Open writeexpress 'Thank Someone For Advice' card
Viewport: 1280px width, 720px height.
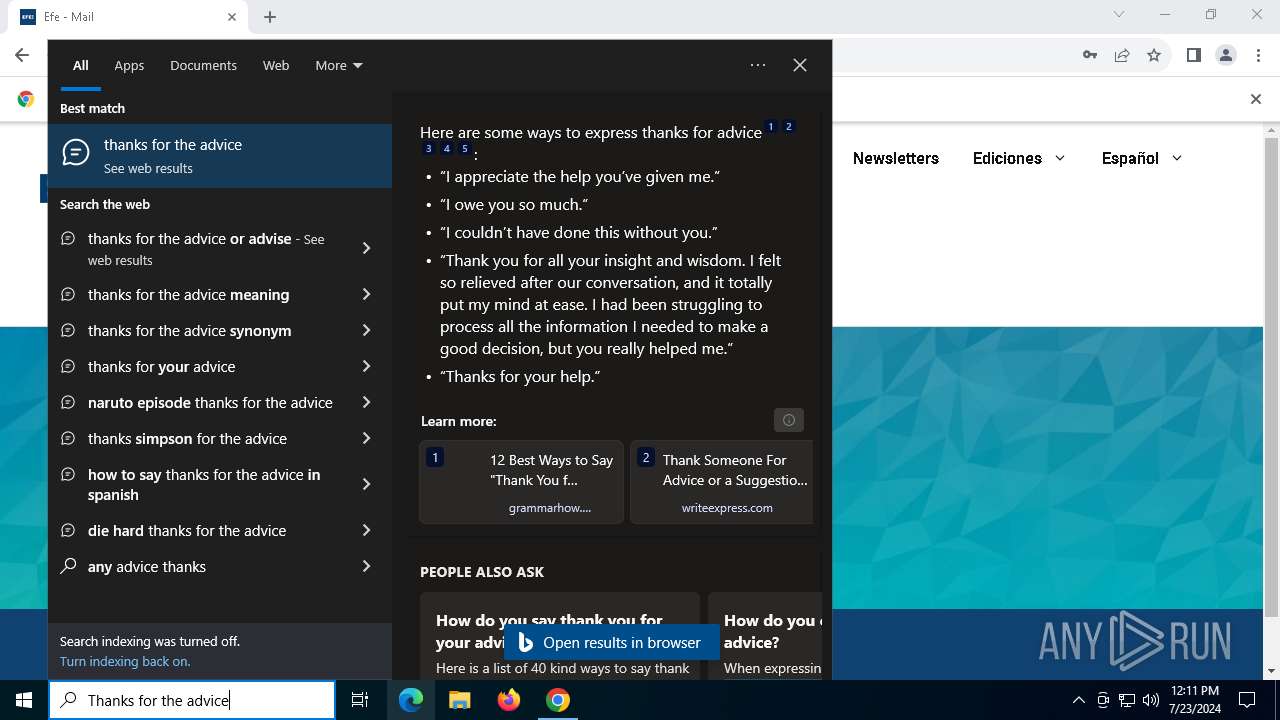pos(722,482)
